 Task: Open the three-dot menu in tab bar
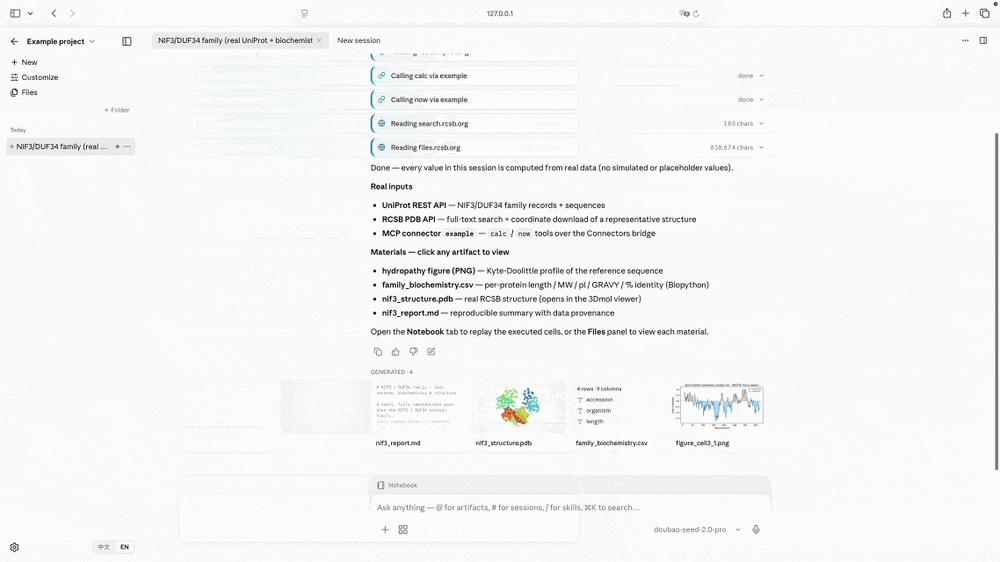(965, 40)
